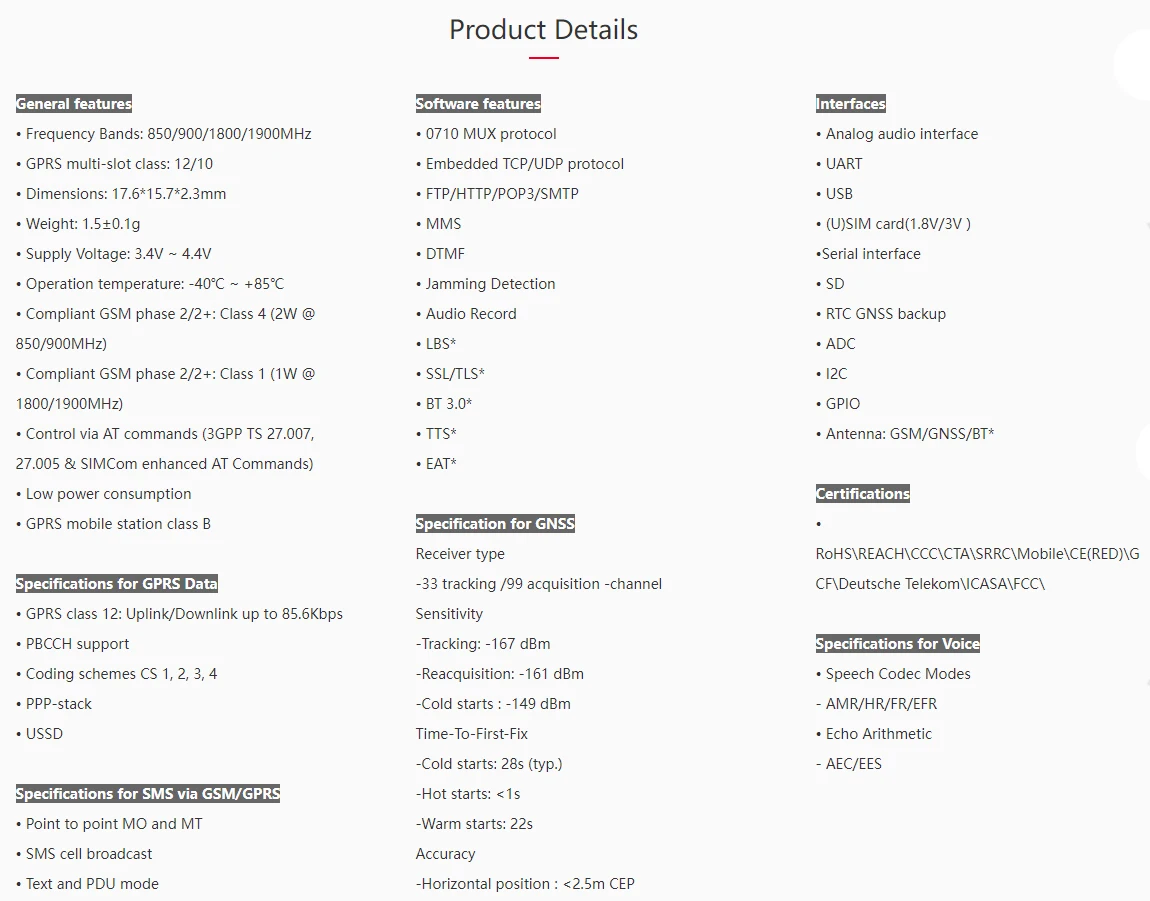Select the Specification for GNSS header
The width and height of the screenshot is (1150, 901).
coord(495,524)
